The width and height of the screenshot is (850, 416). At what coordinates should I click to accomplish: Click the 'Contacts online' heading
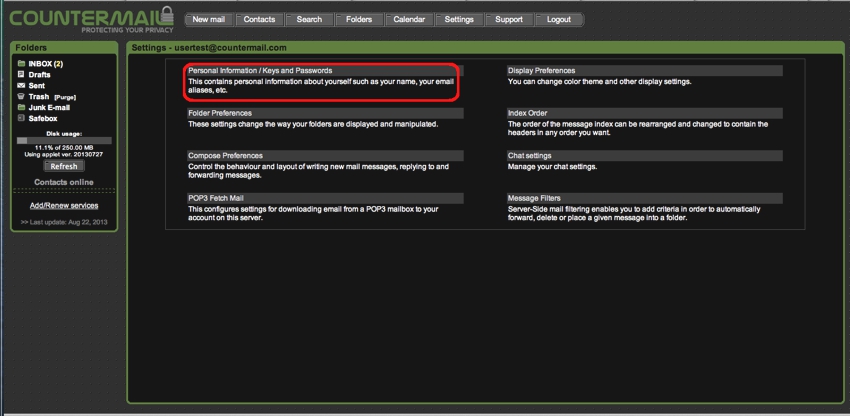point(64,182)
